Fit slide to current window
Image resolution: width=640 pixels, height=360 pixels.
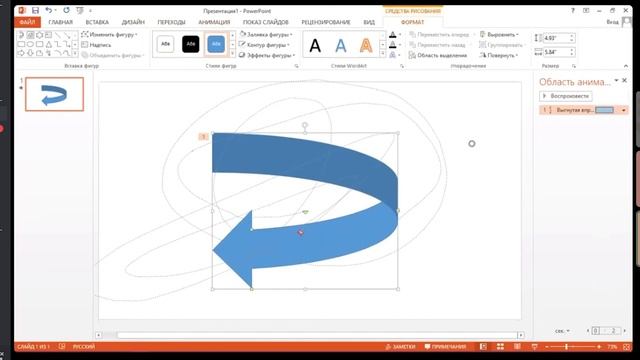tap(627, 347)
